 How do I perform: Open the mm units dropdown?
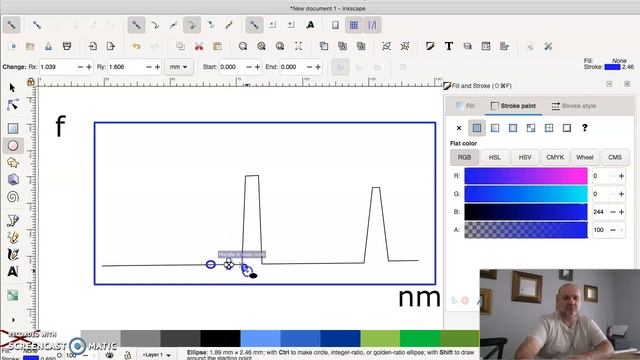point(179,67)
